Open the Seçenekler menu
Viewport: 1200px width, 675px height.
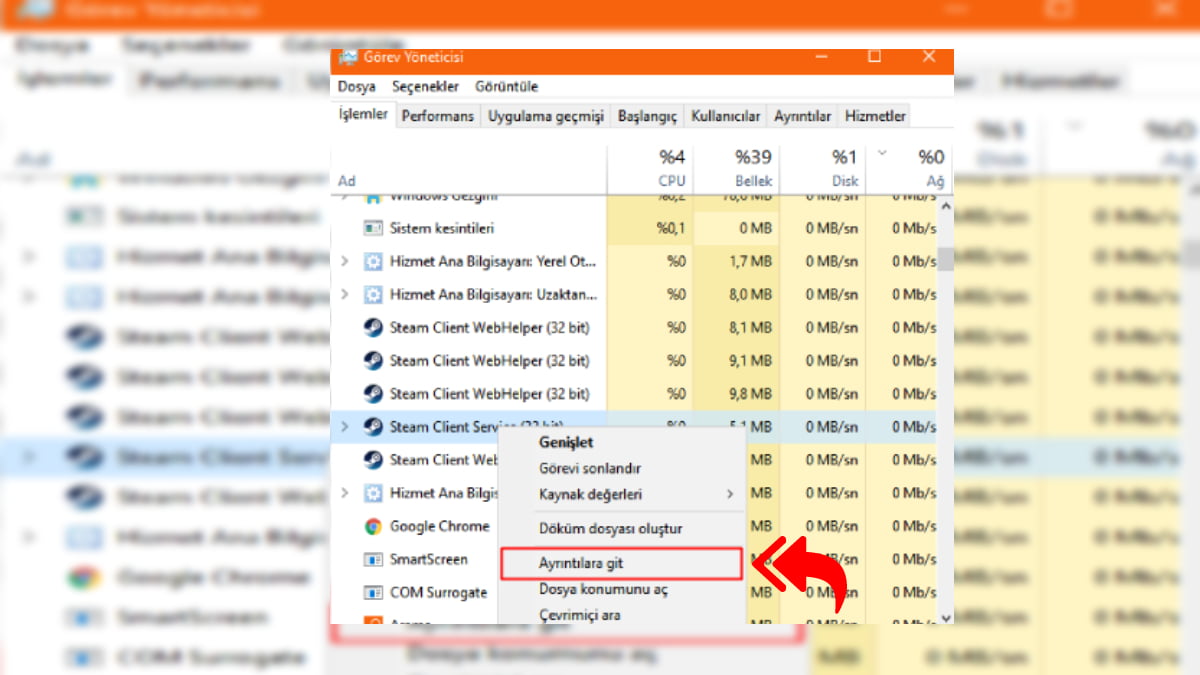pos(427,87)
